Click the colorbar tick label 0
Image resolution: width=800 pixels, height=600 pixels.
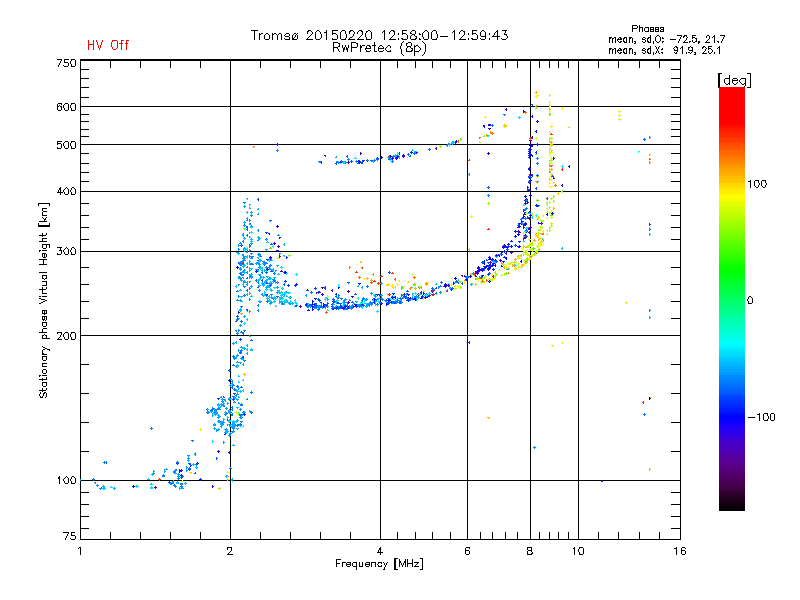pyautogui.click(x=750, y=301)
